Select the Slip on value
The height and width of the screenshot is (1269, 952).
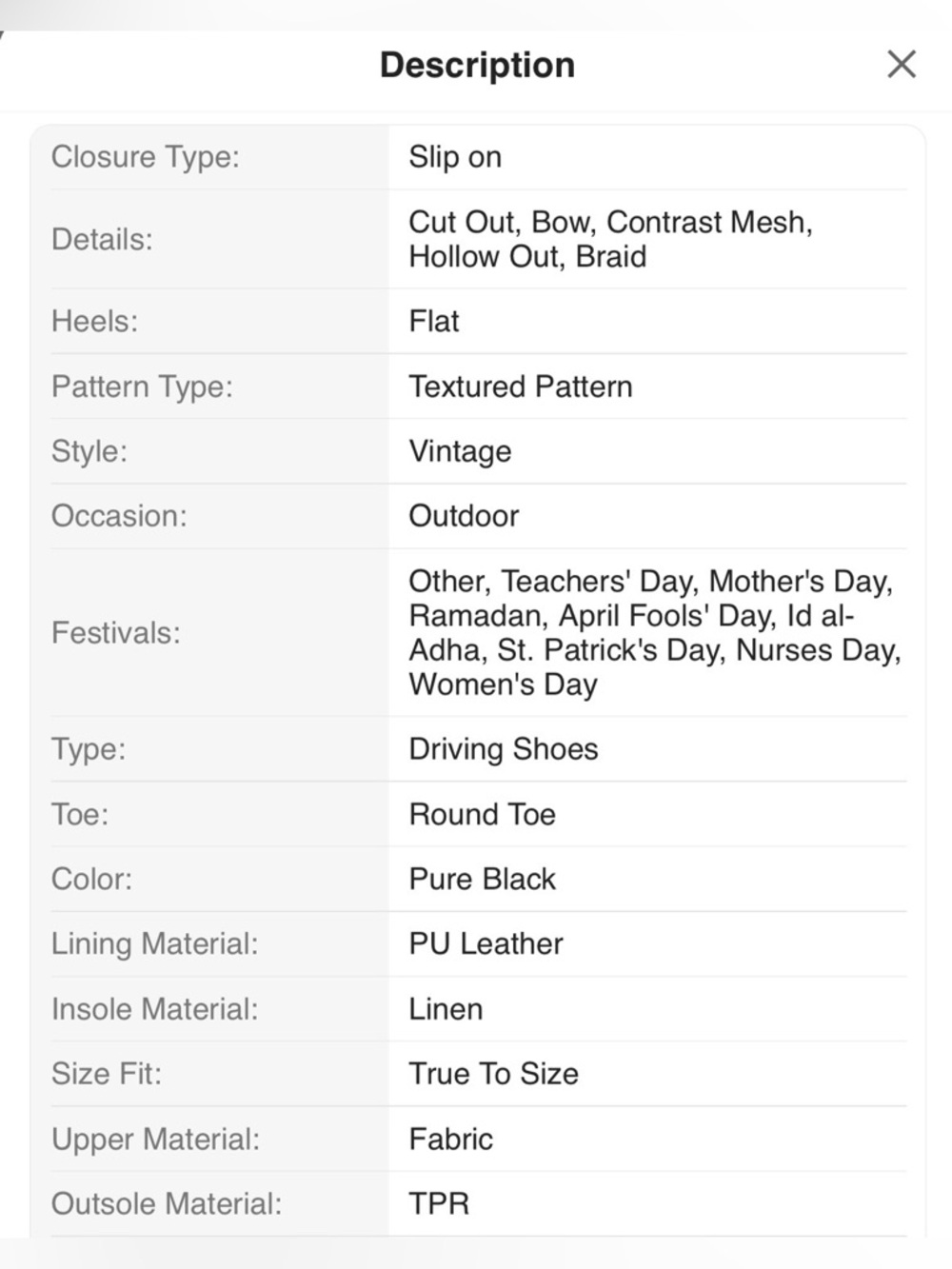(x=455, y=157)
